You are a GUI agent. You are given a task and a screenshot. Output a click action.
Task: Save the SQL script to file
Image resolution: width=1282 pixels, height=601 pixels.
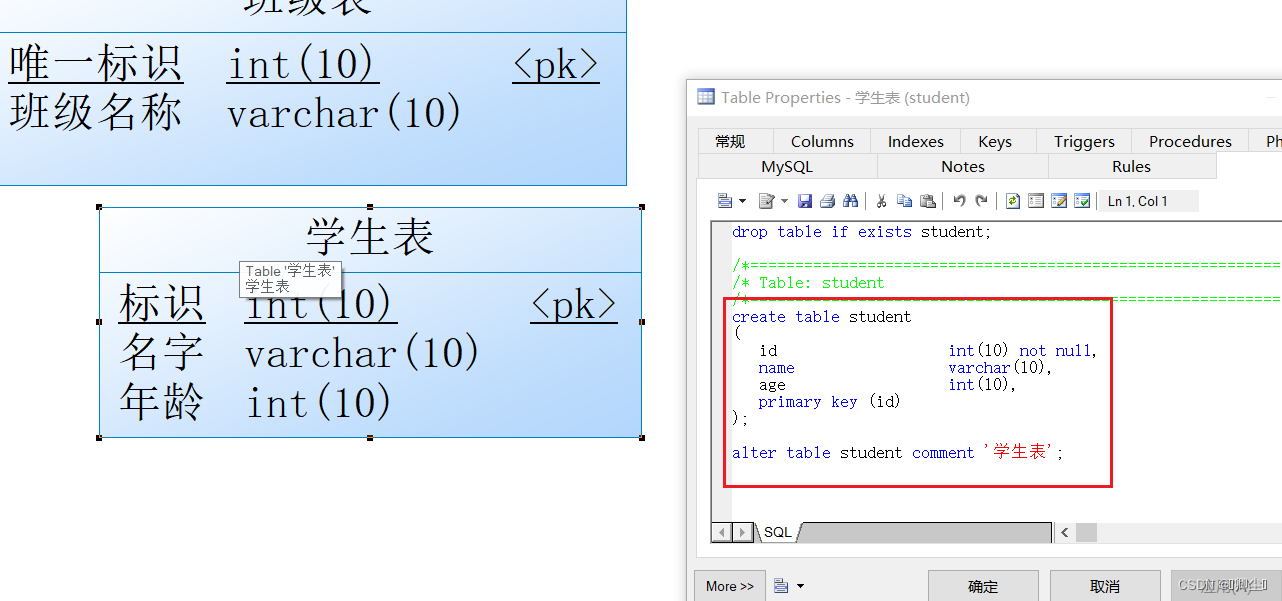(805, 201)
